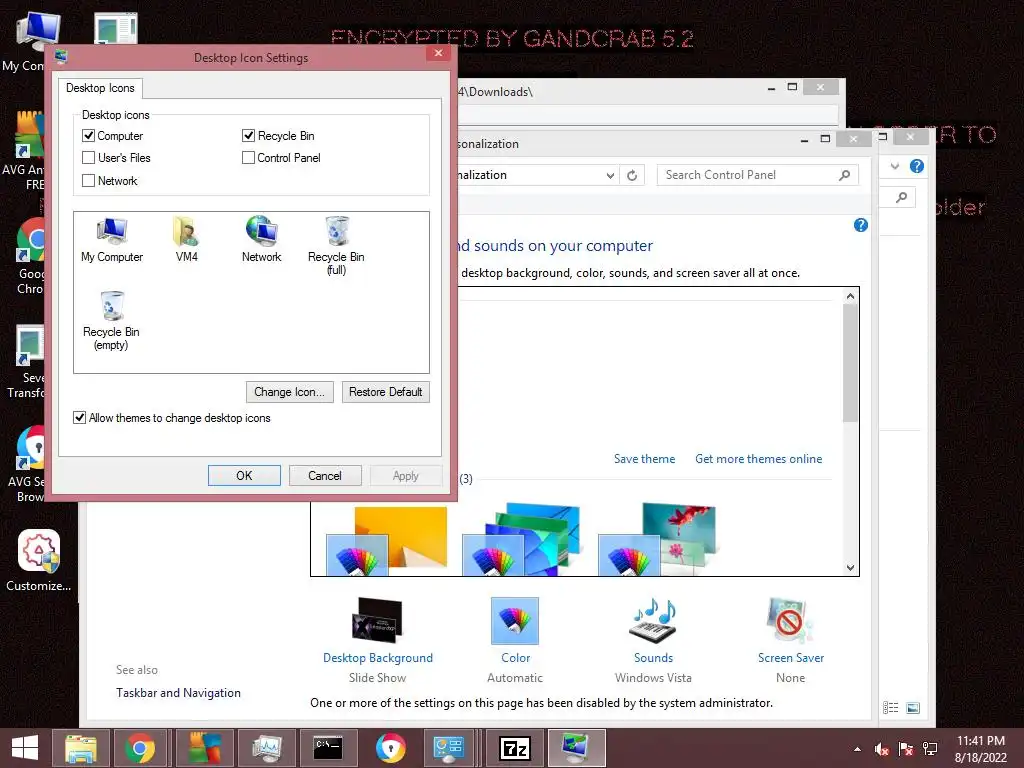The height and width of the screenshot is (768, 1024).
Task: Expand the address bar history dropdown
Action: (609, 175)
